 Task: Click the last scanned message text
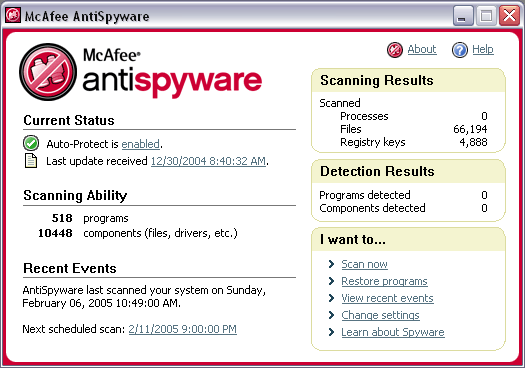click(144, 297)
